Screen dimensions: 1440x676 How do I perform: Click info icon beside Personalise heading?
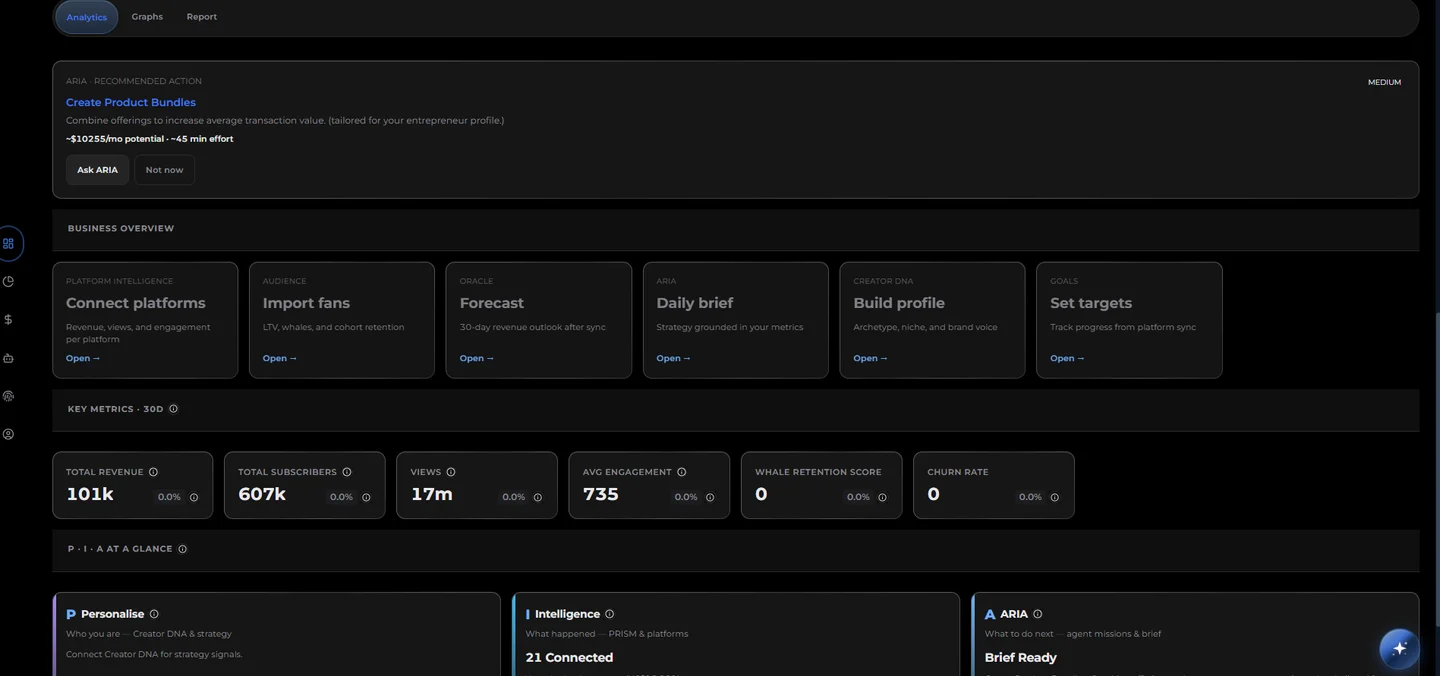pos(154,614)
